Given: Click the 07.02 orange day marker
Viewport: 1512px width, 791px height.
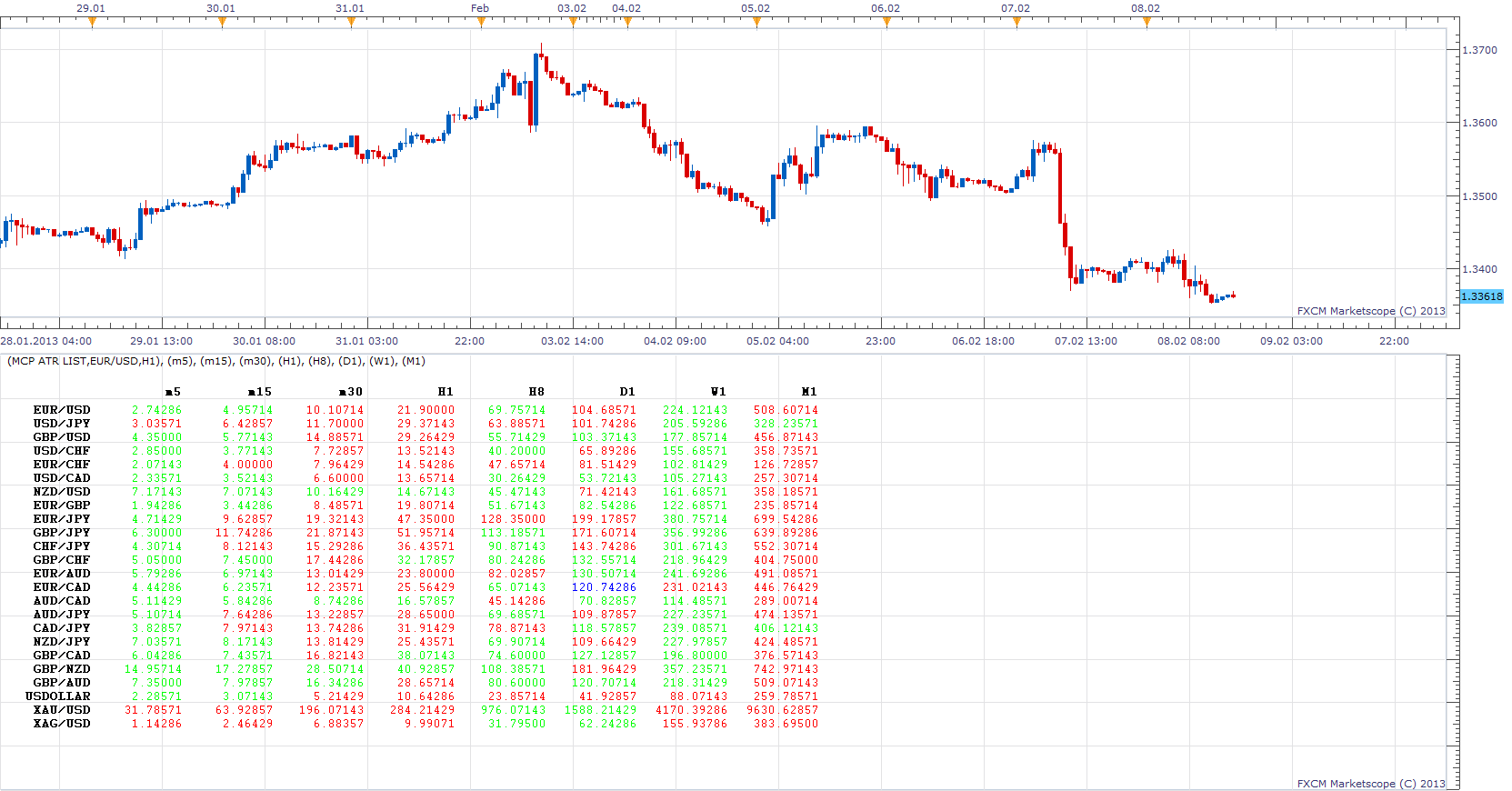Looking at the screenshot, I should [1016, 23].
